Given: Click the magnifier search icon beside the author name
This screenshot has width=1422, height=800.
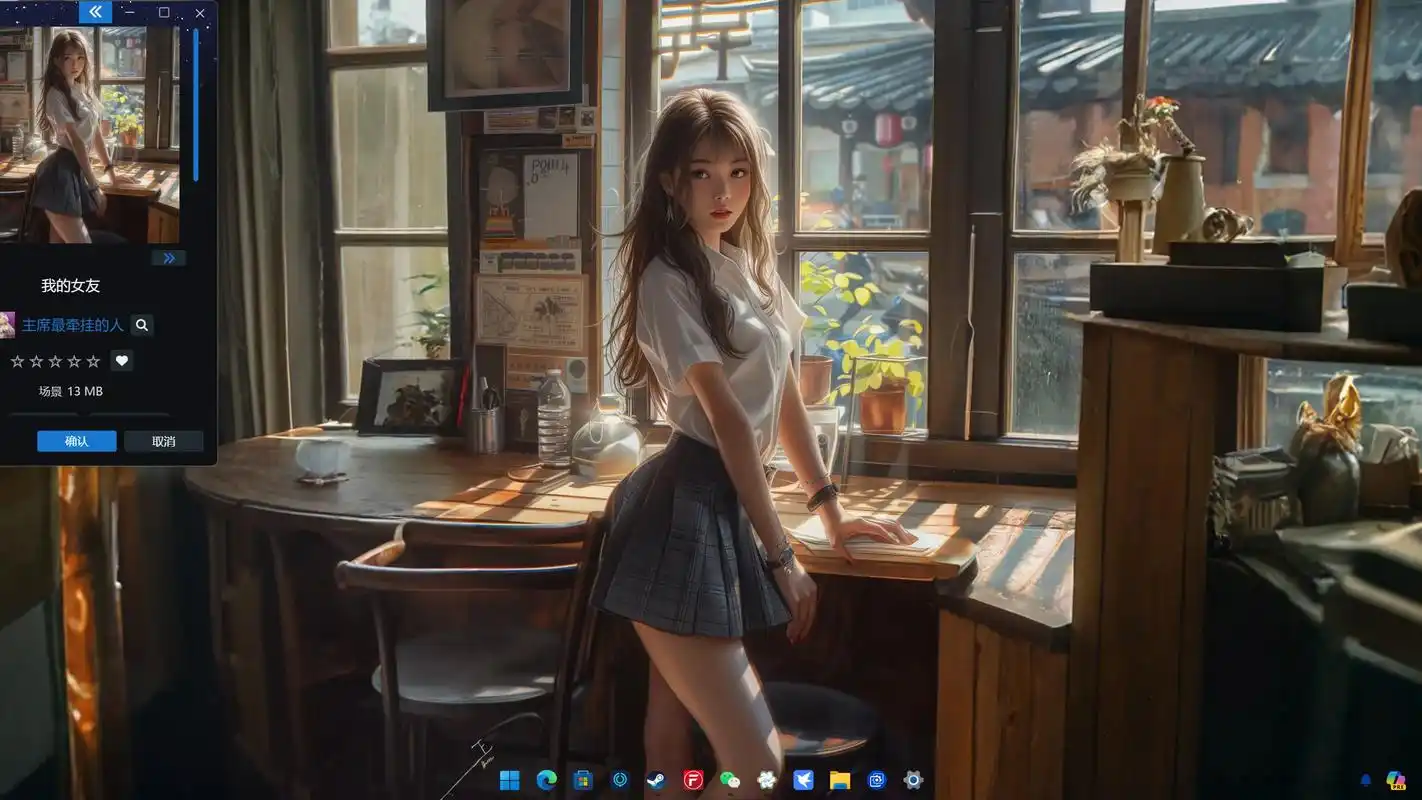Looking at the screenshot, I should 141,325.
